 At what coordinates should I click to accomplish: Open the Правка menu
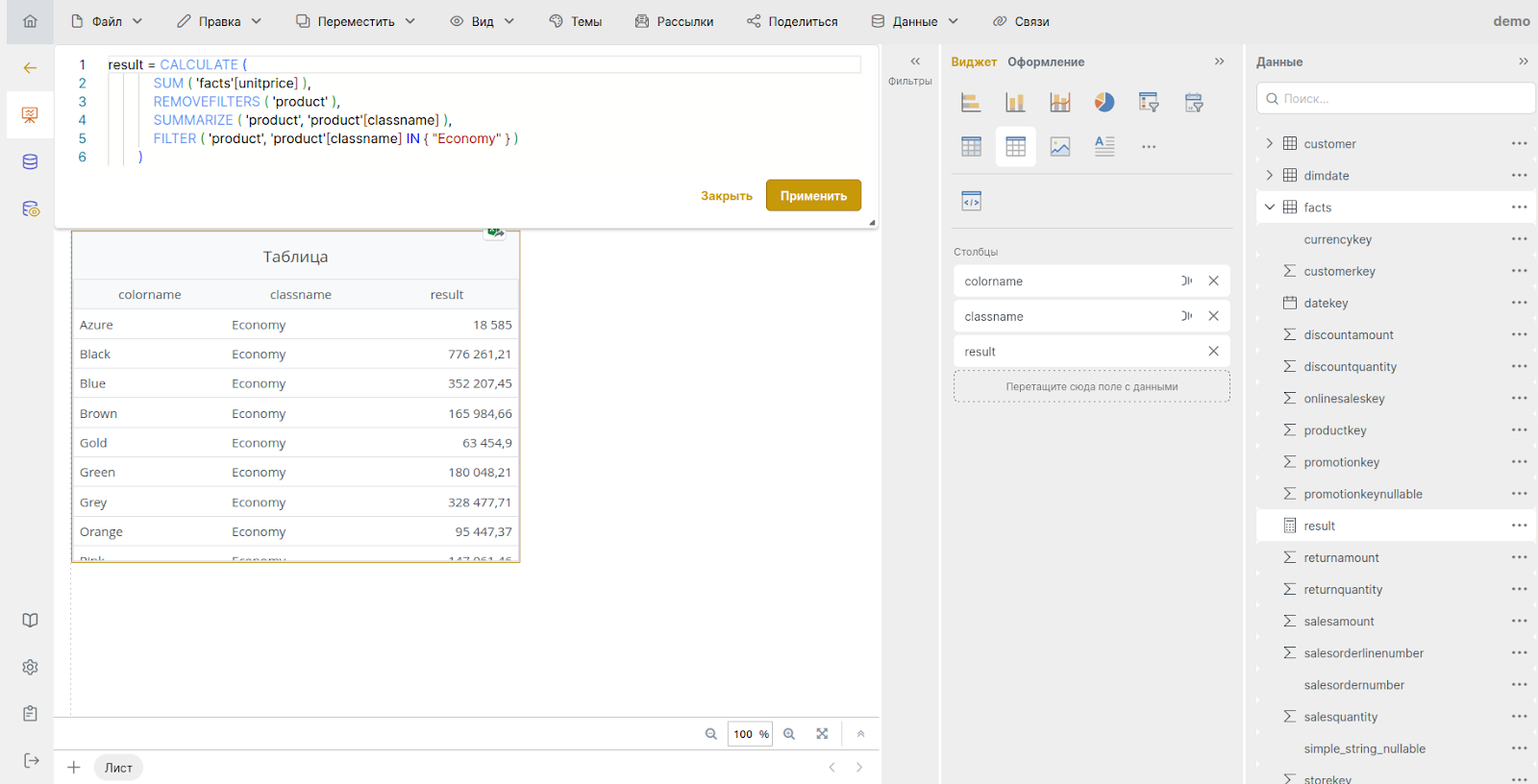[x=219, y=21]
